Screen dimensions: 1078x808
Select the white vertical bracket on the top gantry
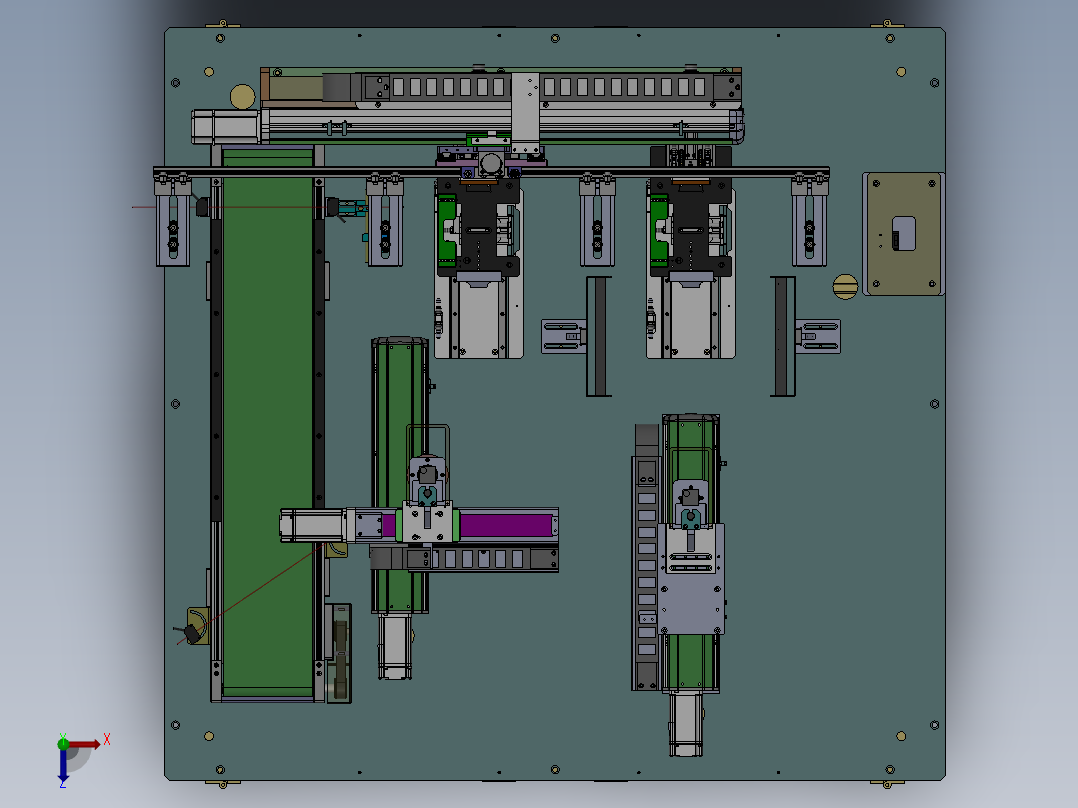pyautogui.click(x=525, y=113)
